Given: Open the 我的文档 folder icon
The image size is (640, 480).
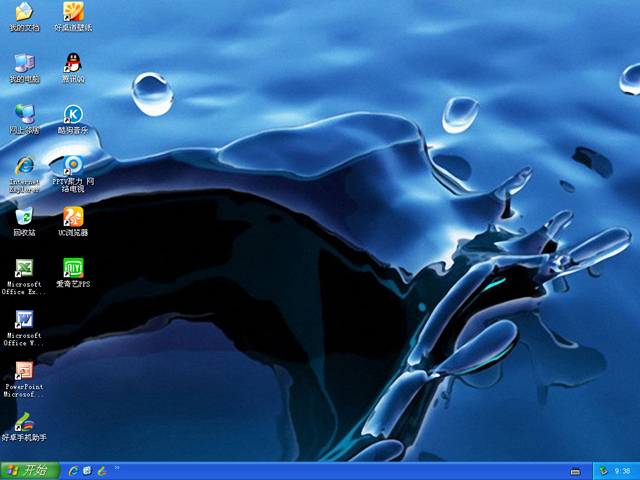Looking at the screenshot, I should tap(24, 13).
